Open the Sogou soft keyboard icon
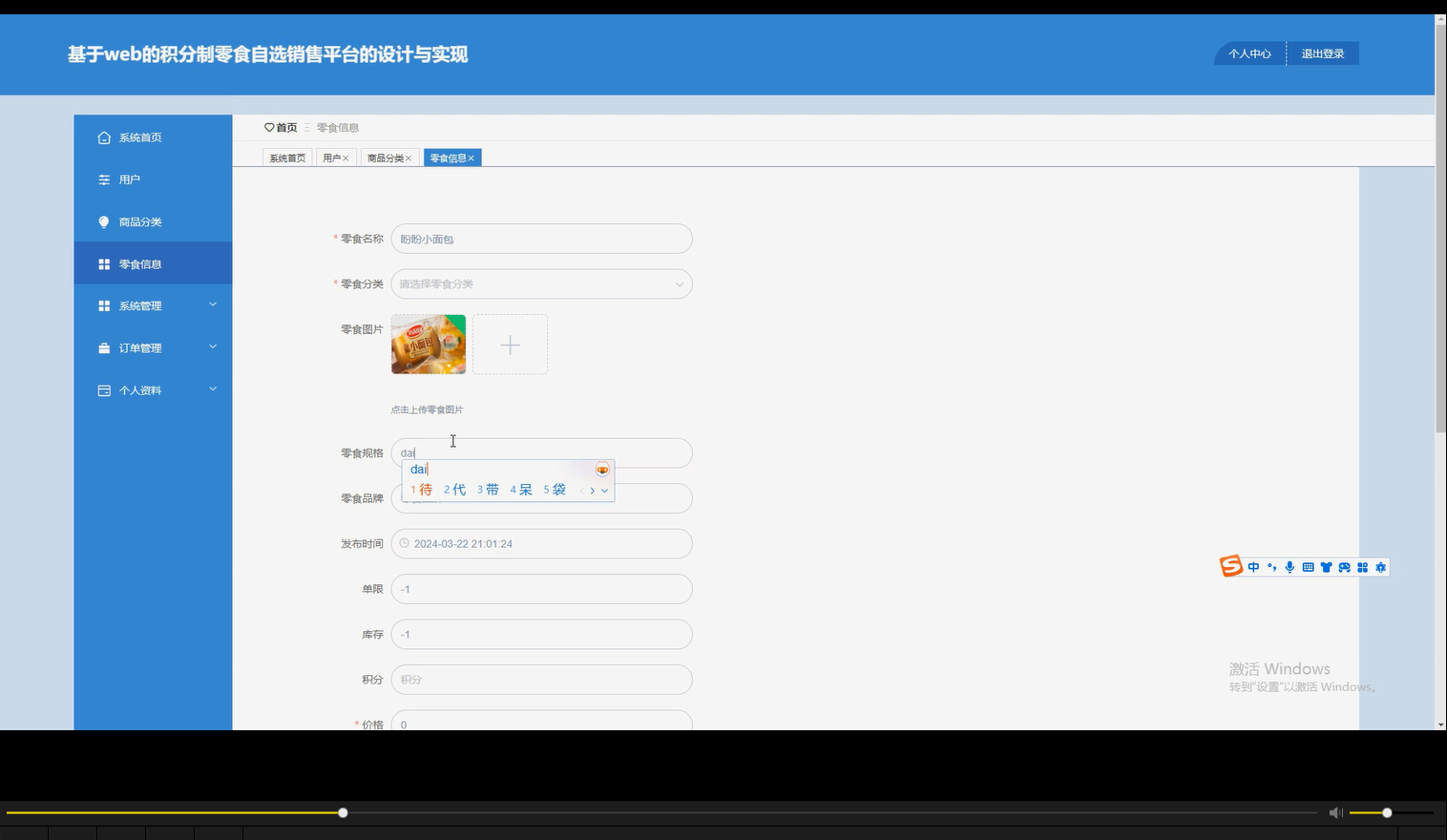1447x840 pixels. (x=1307, y=566)
